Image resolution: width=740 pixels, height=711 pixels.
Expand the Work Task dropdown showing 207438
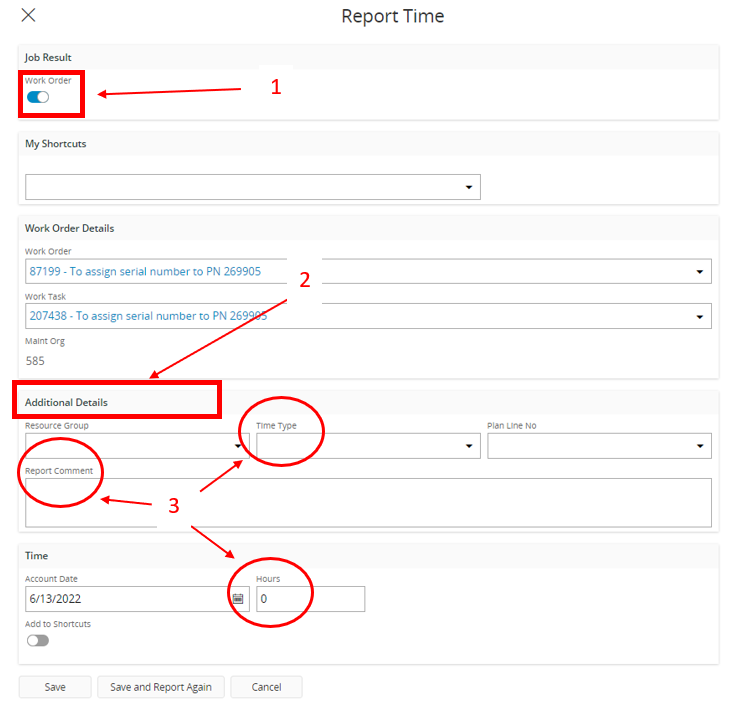(x=368, y=316)
